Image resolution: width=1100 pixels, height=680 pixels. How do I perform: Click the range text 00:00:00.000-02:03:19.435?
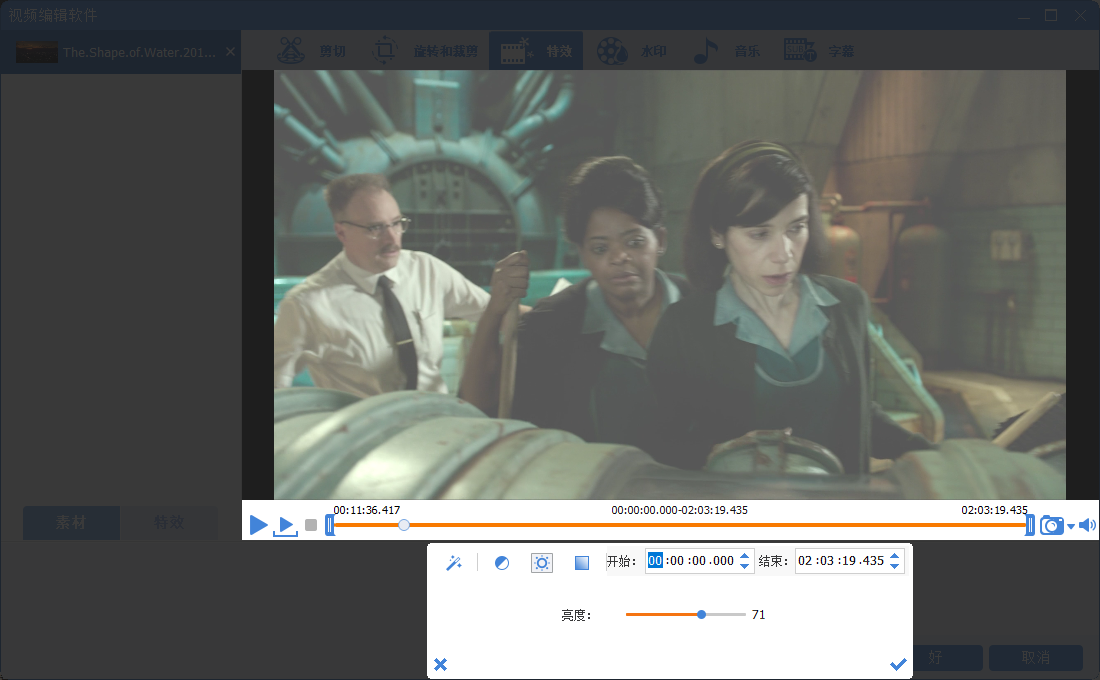coord(679,510)
